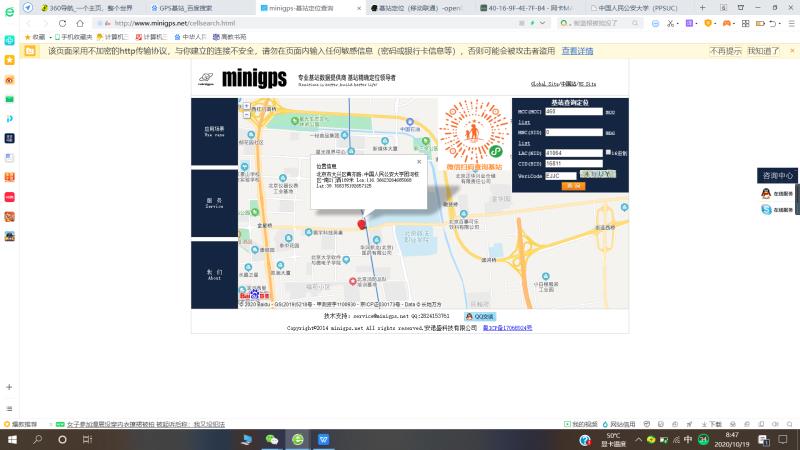Add a sidebar app with plus icon

pos(9,387)
